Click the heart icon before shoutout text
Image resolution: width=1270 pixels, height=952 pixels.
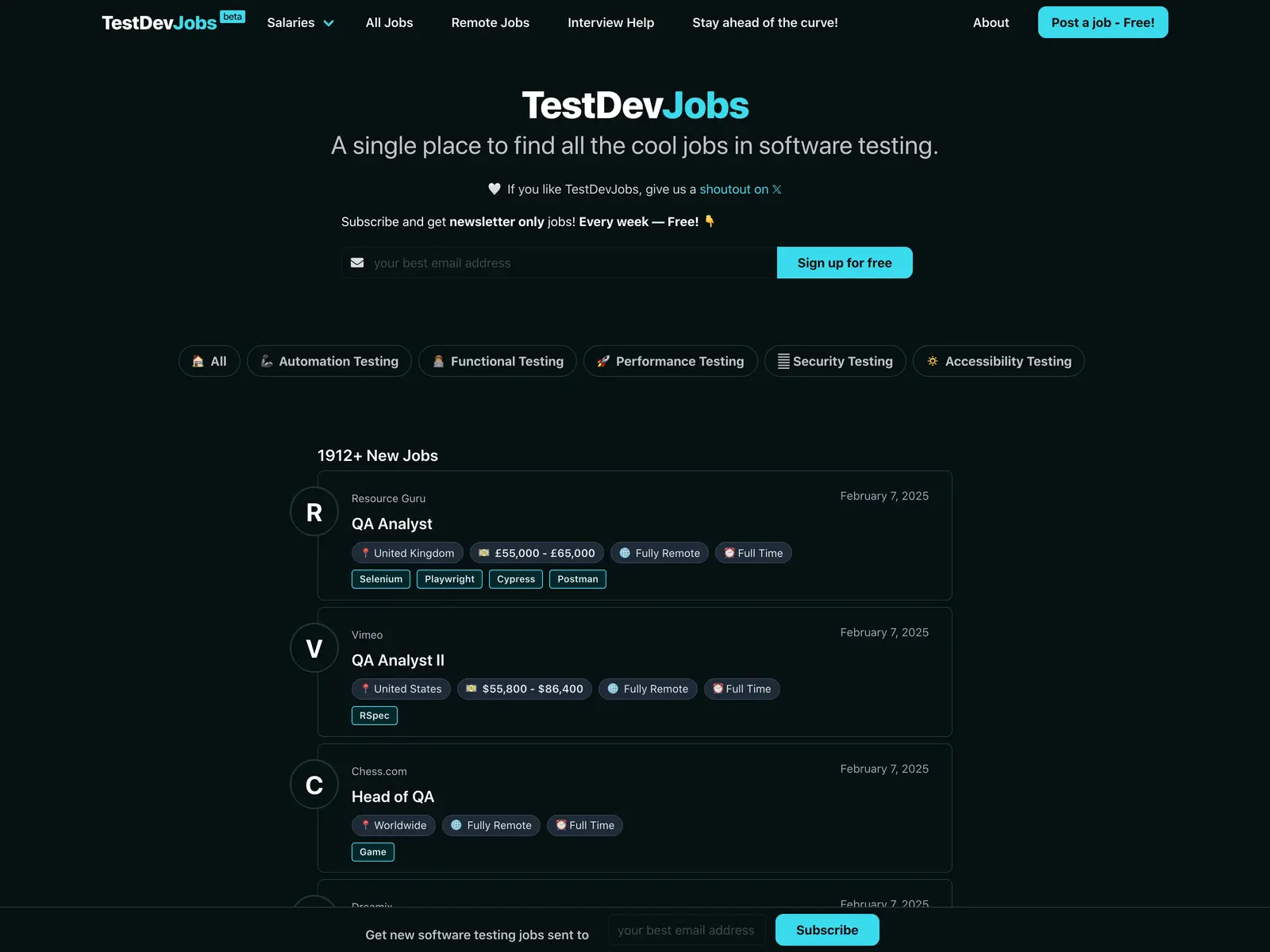[495, 189]
